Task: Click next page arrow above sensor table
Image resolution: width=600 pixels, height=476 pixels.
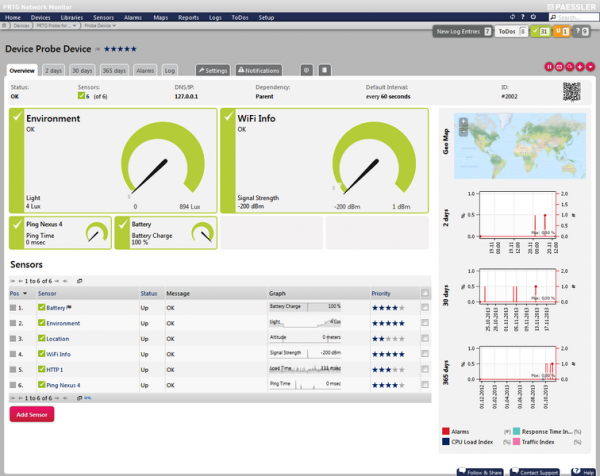Action: (x=57, y=281)
